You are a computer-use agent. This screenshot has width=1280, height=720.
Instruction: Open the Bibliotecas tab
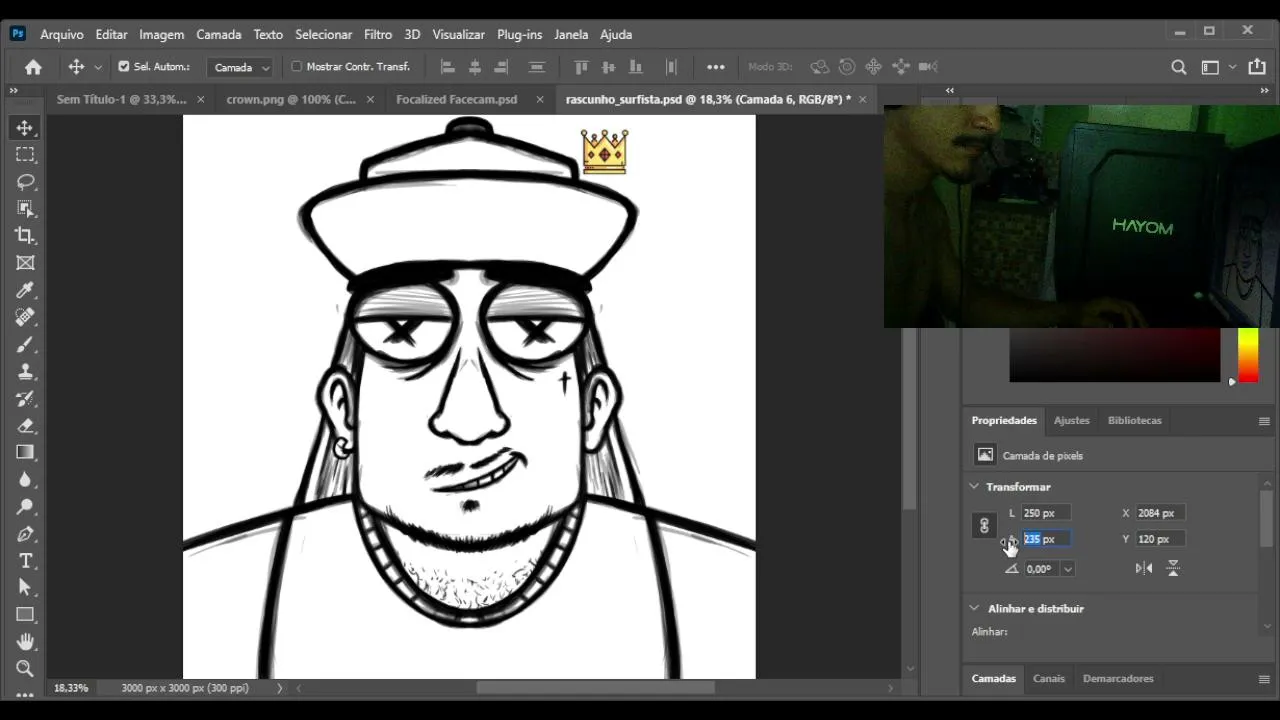[1135, 420]
